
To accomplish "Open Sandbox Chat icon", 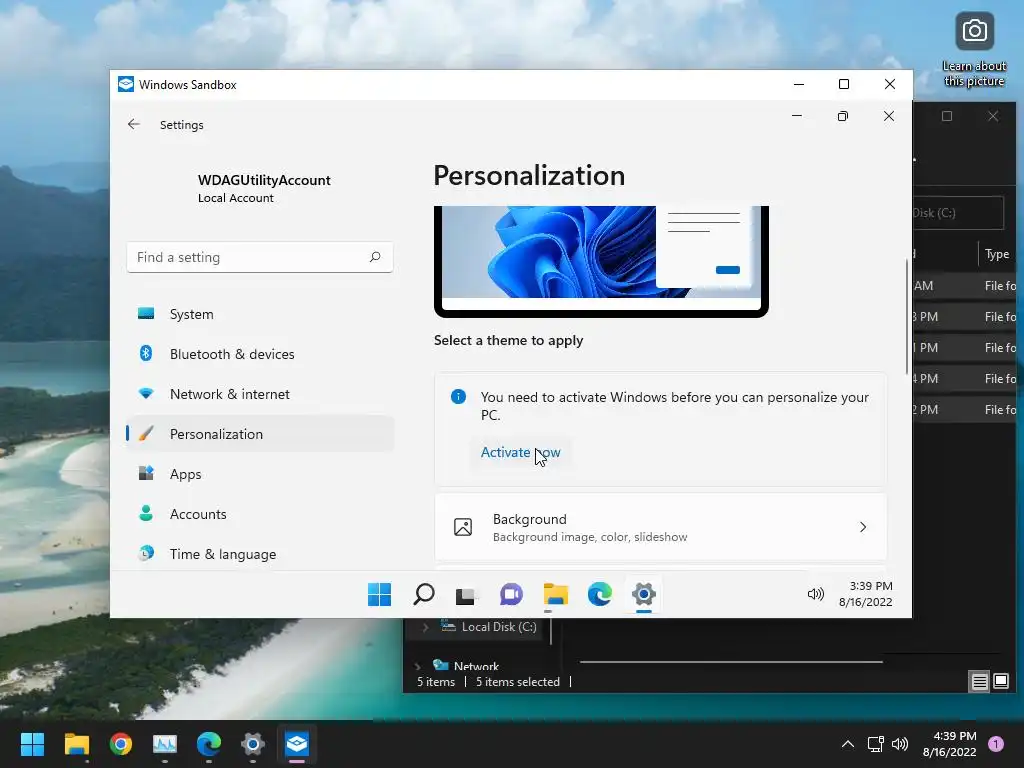I will pyautogui.click(x=511, y=594).
